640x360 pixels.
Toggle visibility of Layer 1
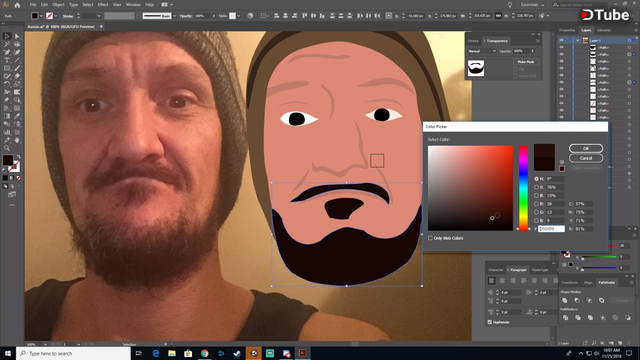pos(562,40)
